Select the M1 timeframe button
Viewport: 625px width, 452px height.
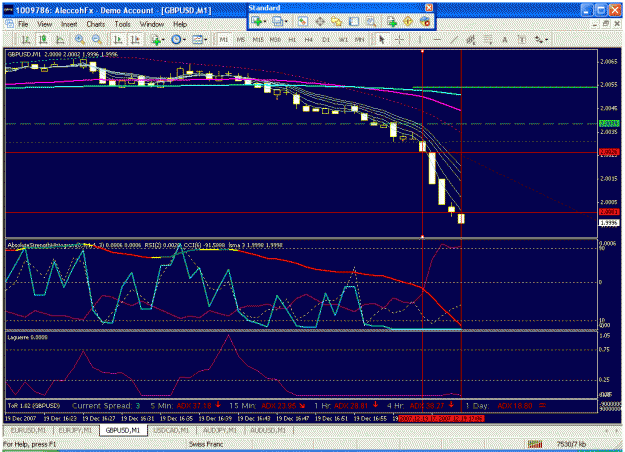tap(224, 39)
